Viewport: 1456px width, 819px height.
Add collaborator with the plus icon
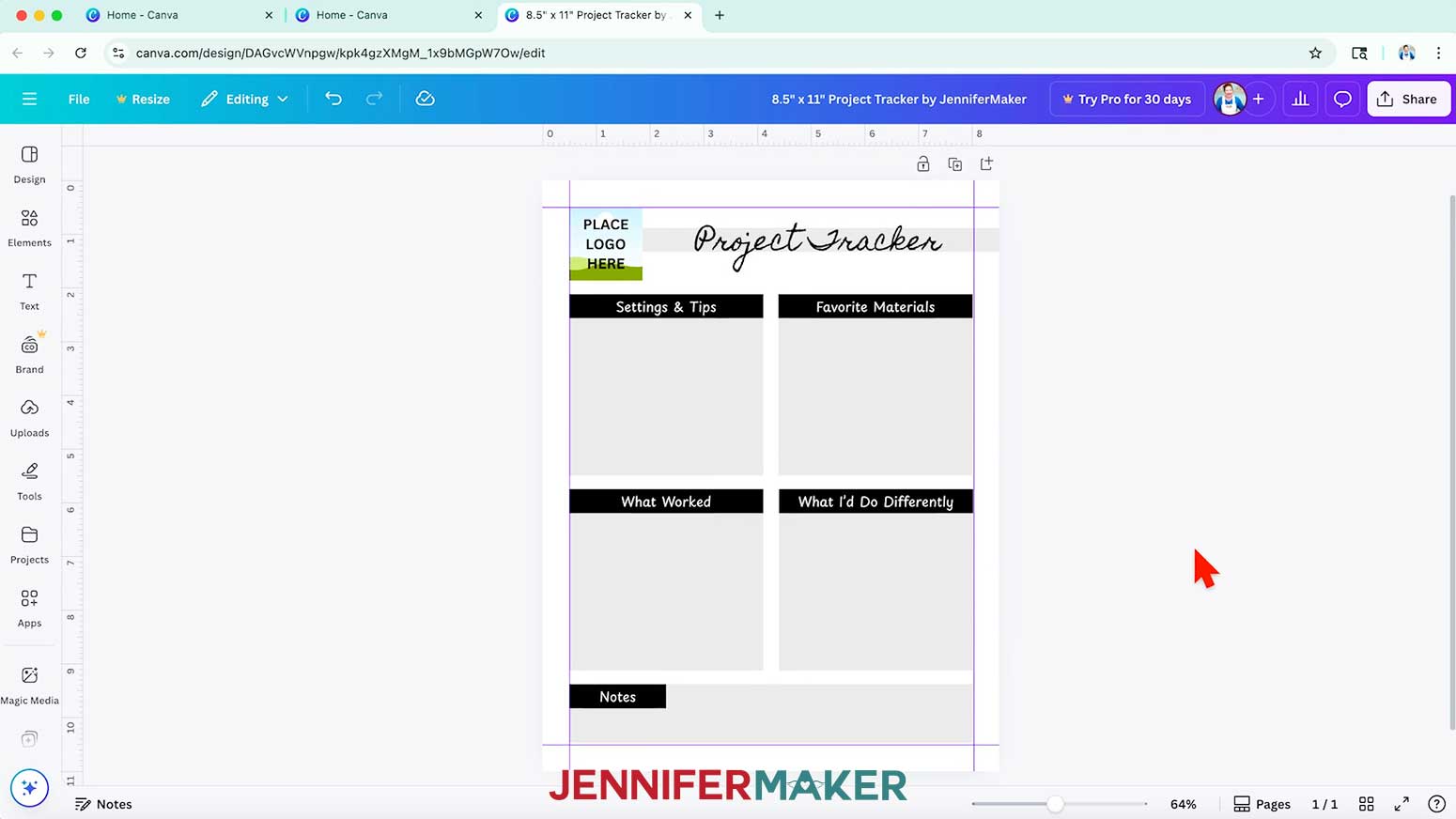1259,99
